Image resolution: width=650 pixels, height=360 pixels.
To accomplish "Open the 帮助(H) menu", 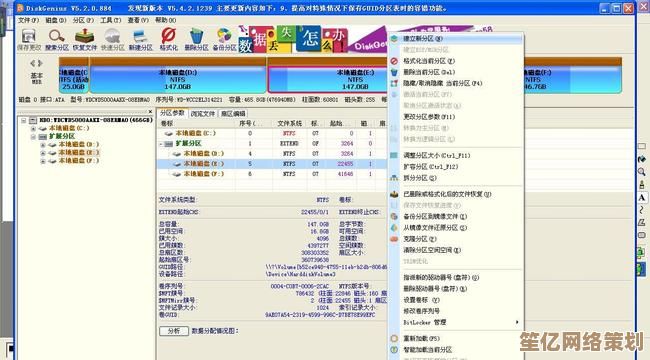I will click(x=165, y=20).
